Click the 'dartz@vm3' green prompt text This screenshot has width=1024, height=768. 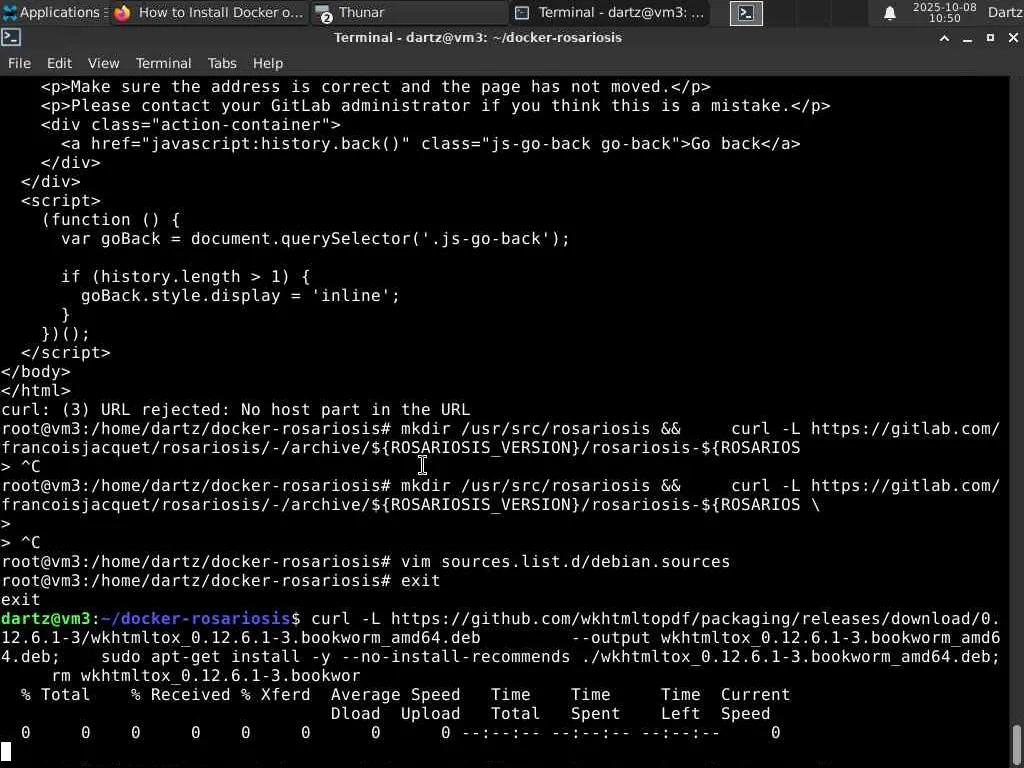(46, 618)
